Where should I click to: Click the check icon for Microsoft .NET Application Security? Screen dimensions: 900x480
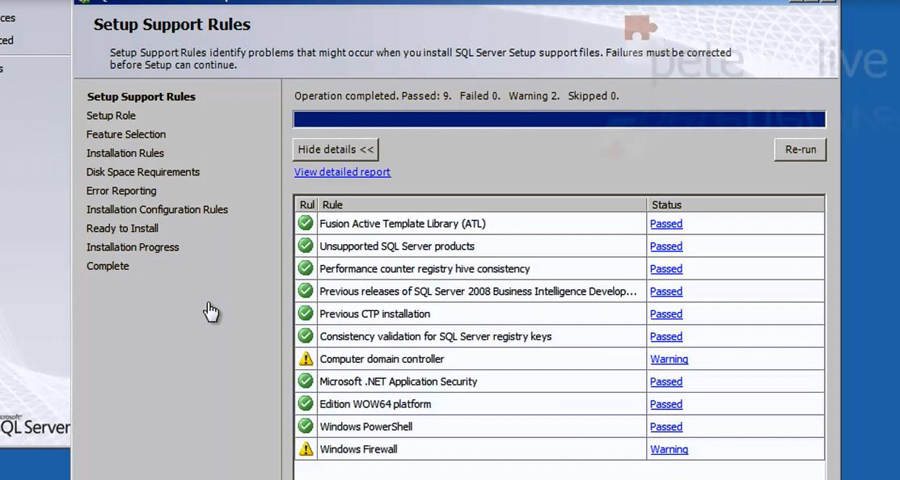[x=305, y=381]
